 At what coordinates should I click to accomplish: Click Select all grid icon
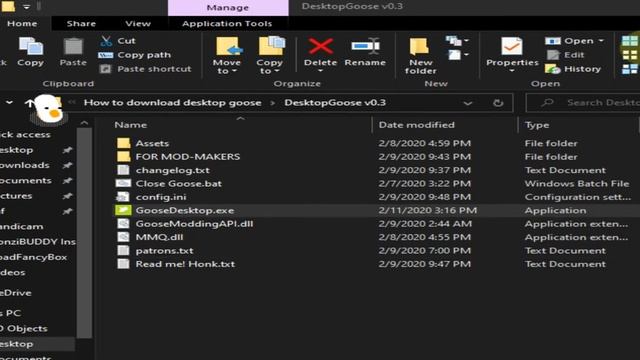(x=629, y=41)
